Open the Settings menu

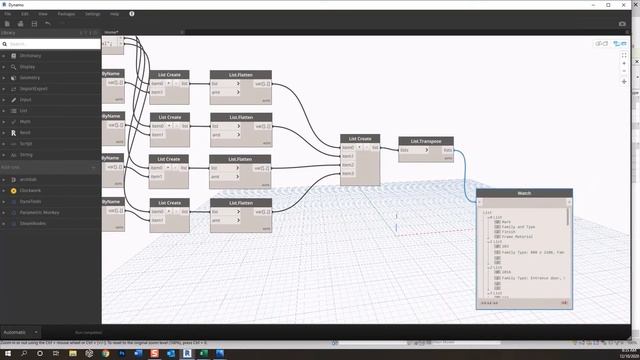pyautogui.click(x=93, y=13)
